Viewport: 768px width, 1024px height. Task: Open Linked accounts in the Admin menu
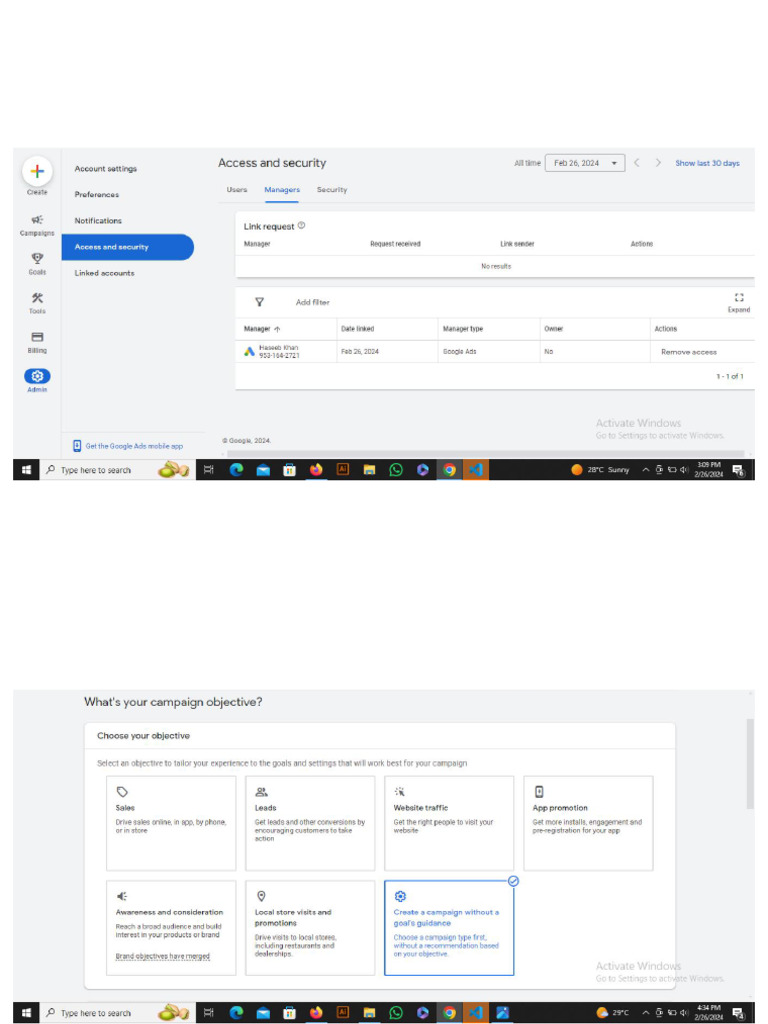(x=104, y=273)
